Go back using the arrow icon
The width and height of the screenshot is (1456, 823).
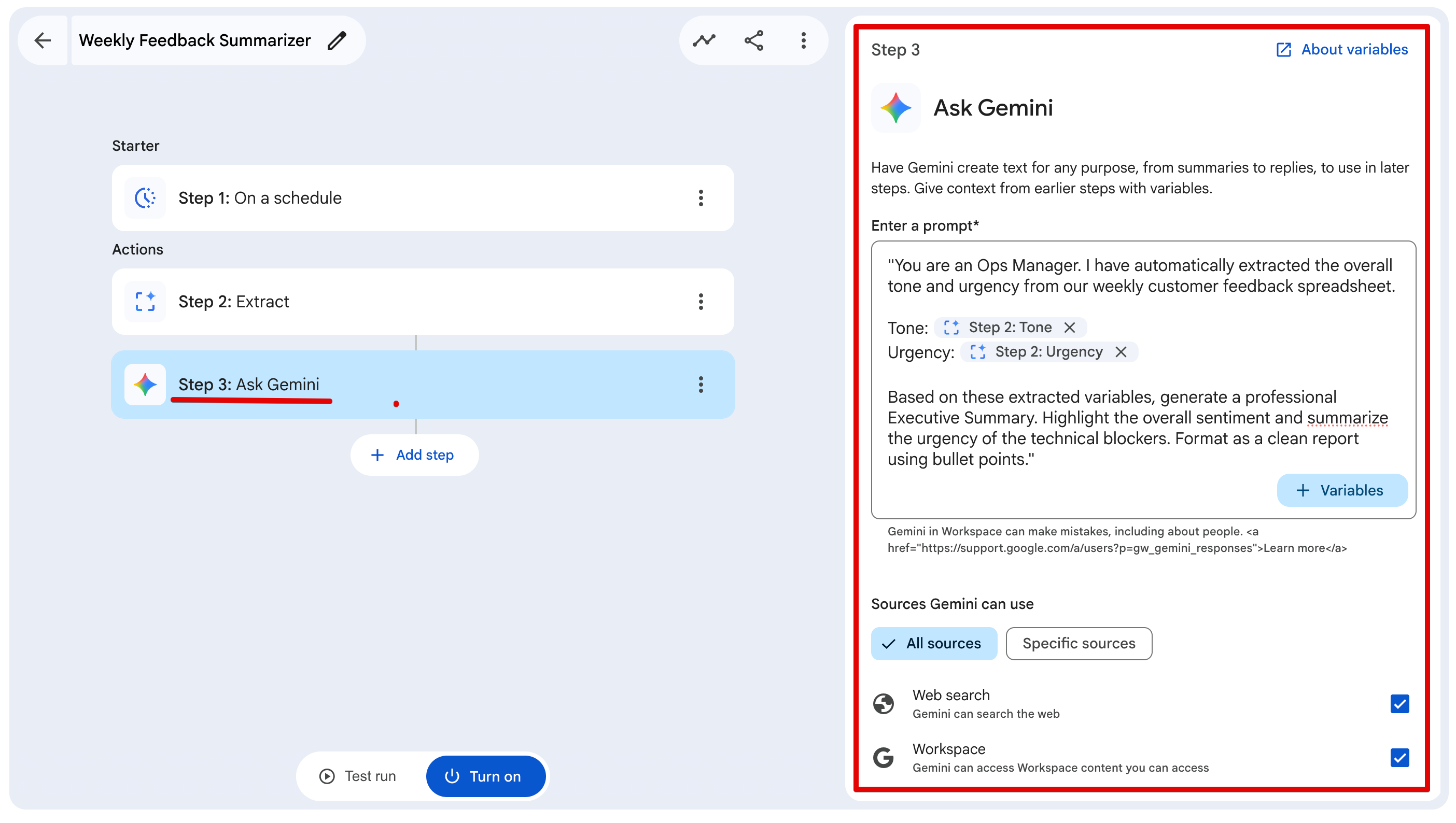pos(43,40)
